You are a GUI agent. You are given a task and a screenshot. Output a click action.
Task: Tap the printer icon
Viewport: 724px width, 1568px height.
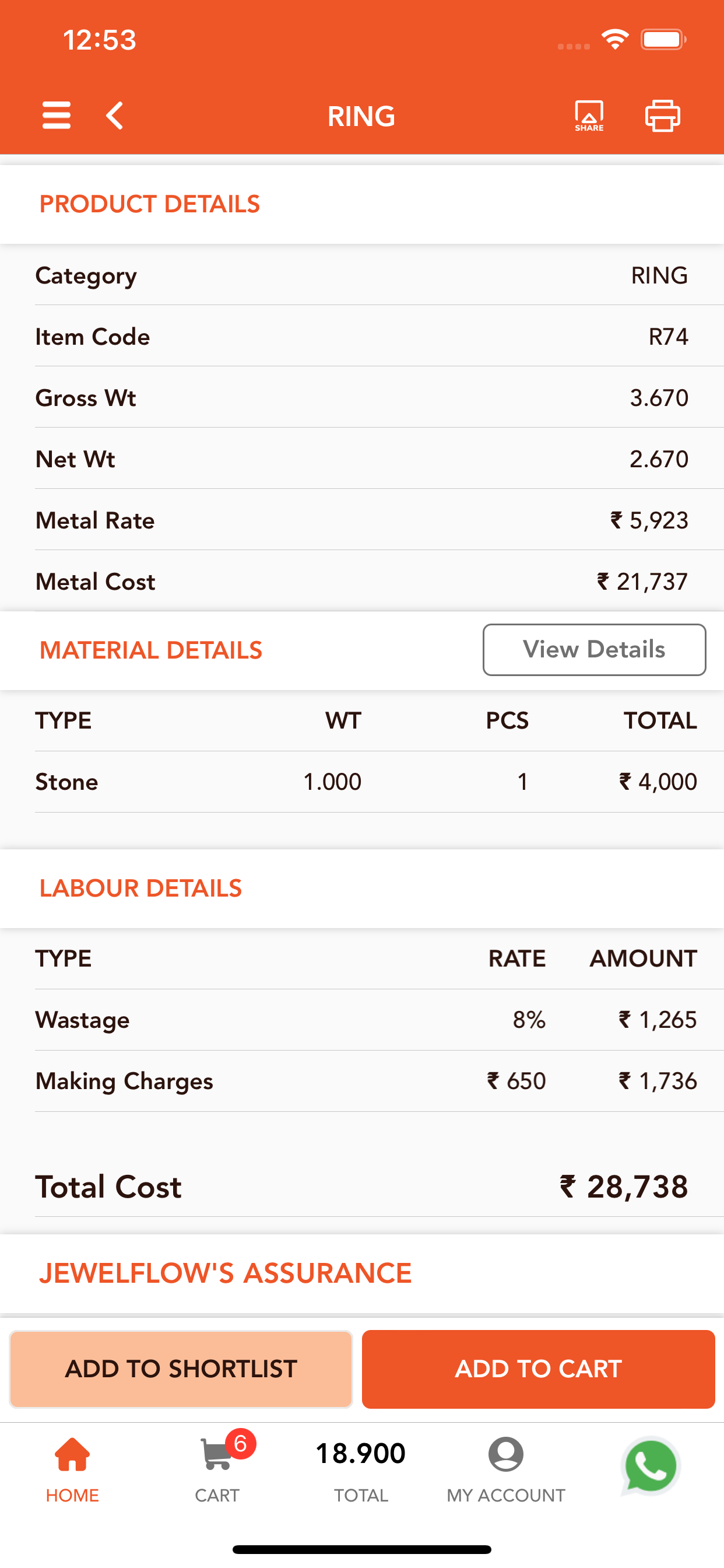(x=663, y=116)
